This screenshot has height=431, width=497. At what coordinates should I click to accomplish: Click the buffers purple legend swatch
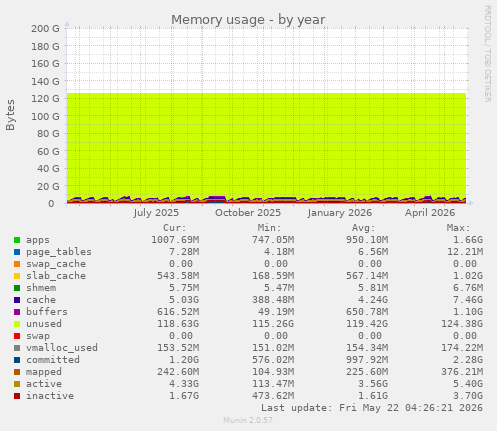[x=17, y=312]
